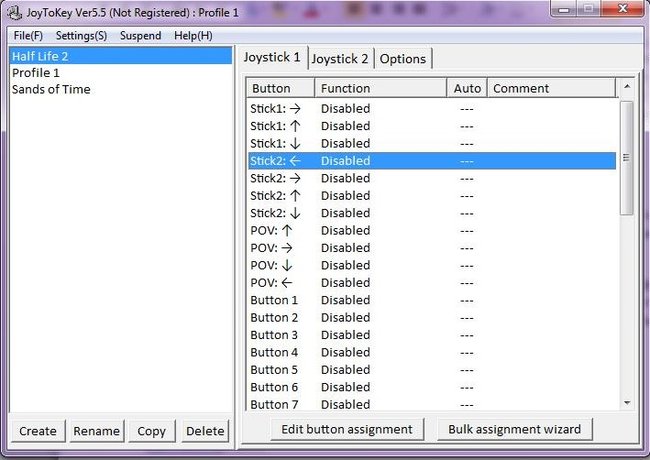Launch the Bulk assignment wizard

coord(514,429)
